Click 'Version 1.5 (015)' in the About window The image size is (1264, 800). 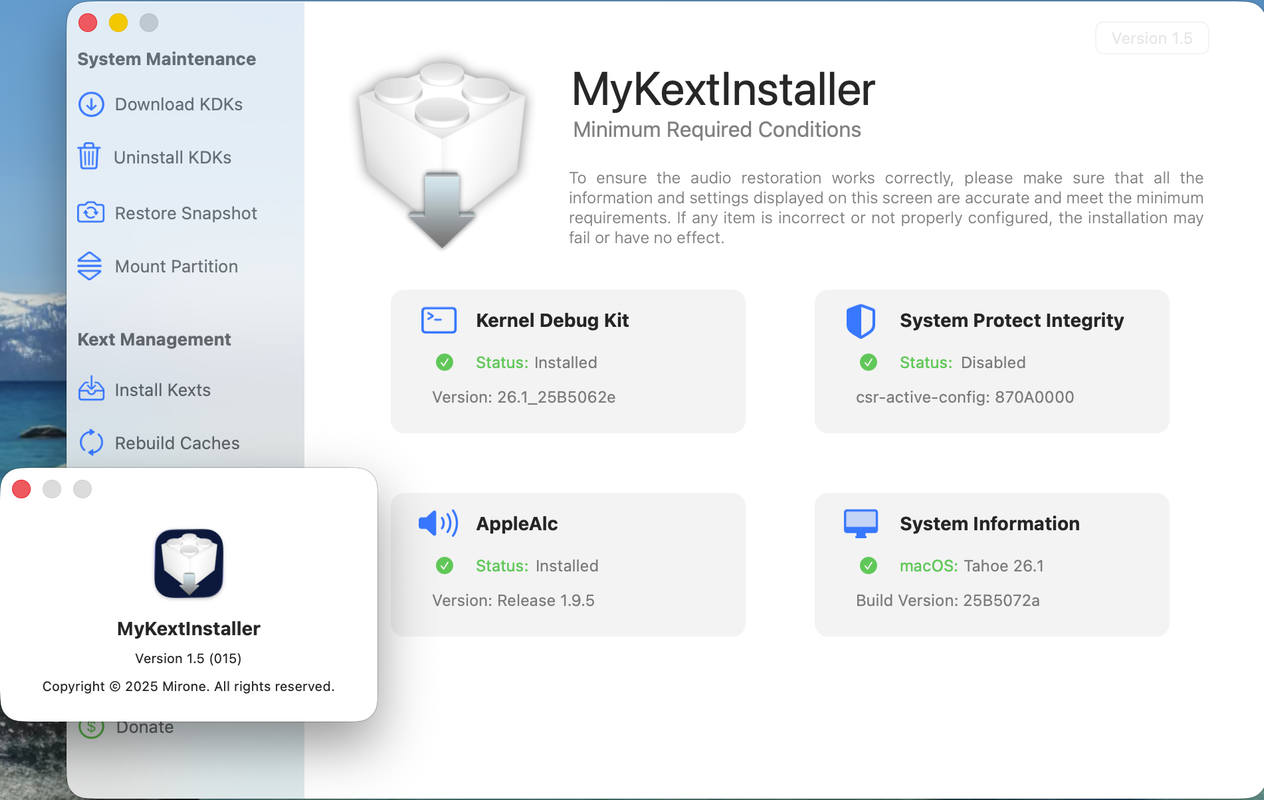188,658
